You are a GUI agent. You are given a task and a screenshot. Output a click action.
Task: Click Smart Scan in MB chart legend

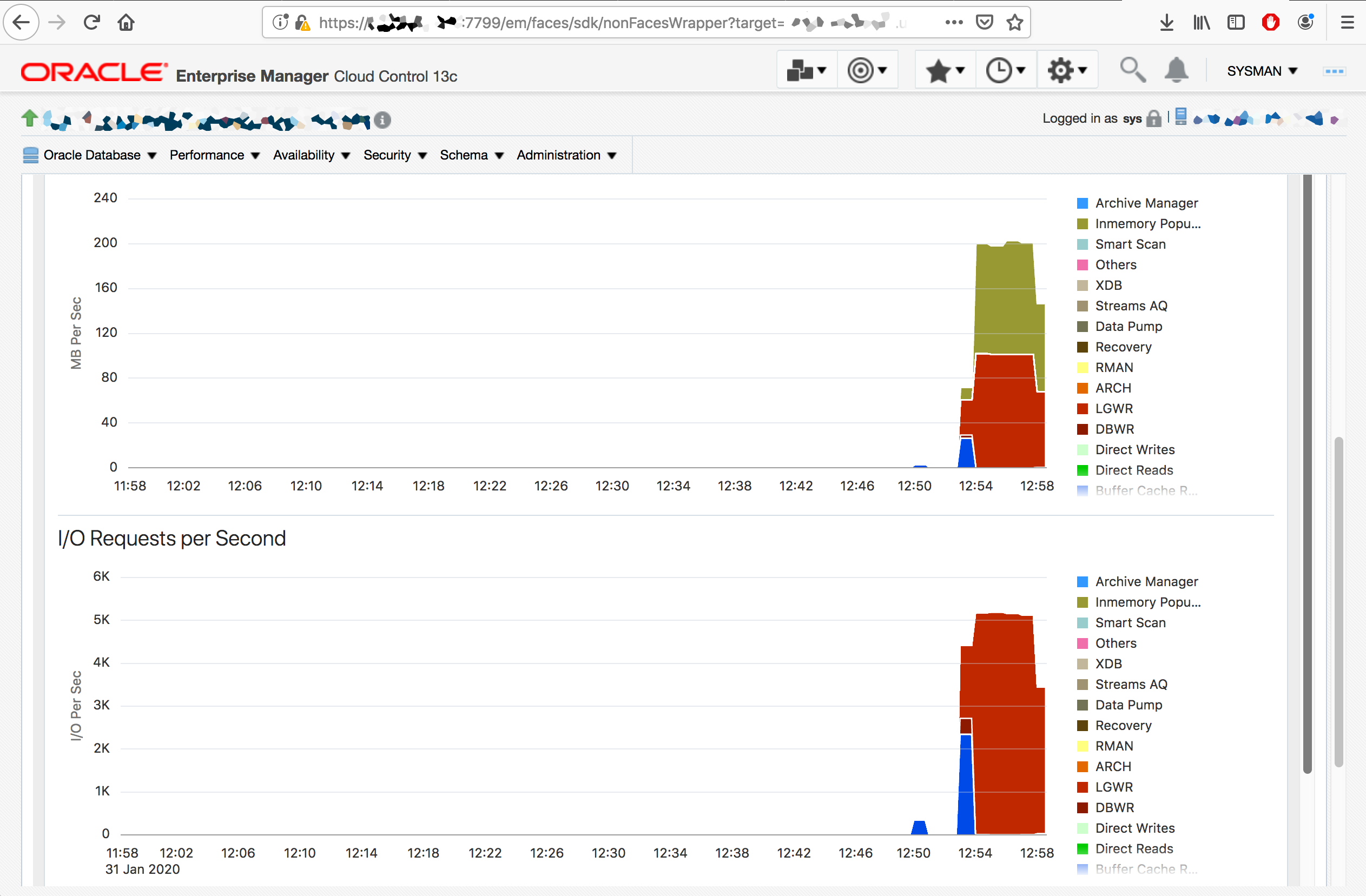tap(1121, 244)
